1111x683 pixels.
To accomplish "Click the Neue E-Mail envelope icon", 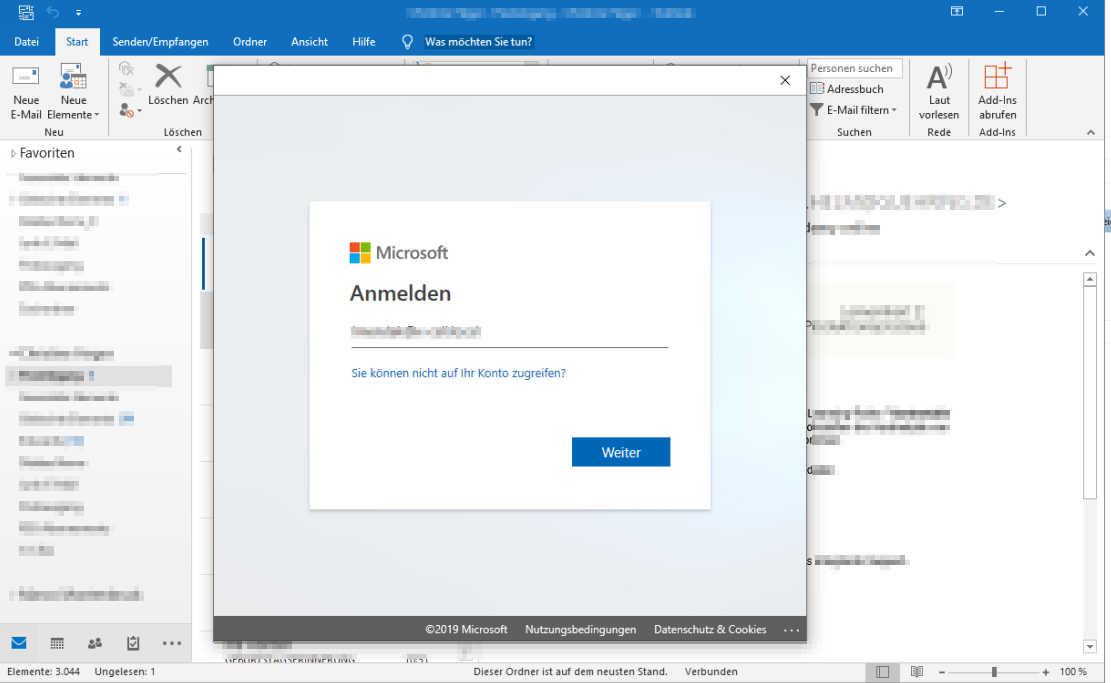I will coord(26,77).
